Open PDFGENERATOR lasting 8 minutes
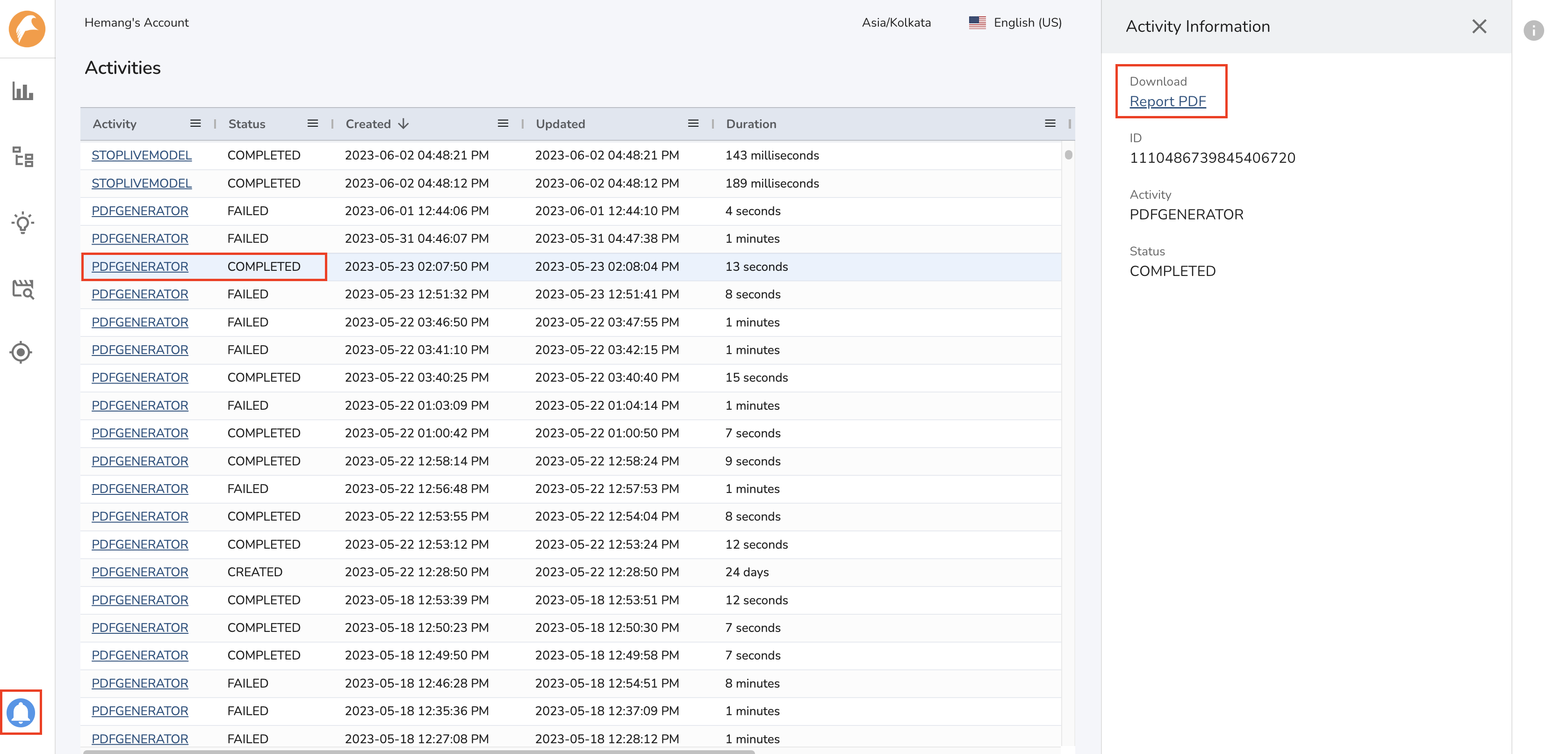 pos(139,683)
